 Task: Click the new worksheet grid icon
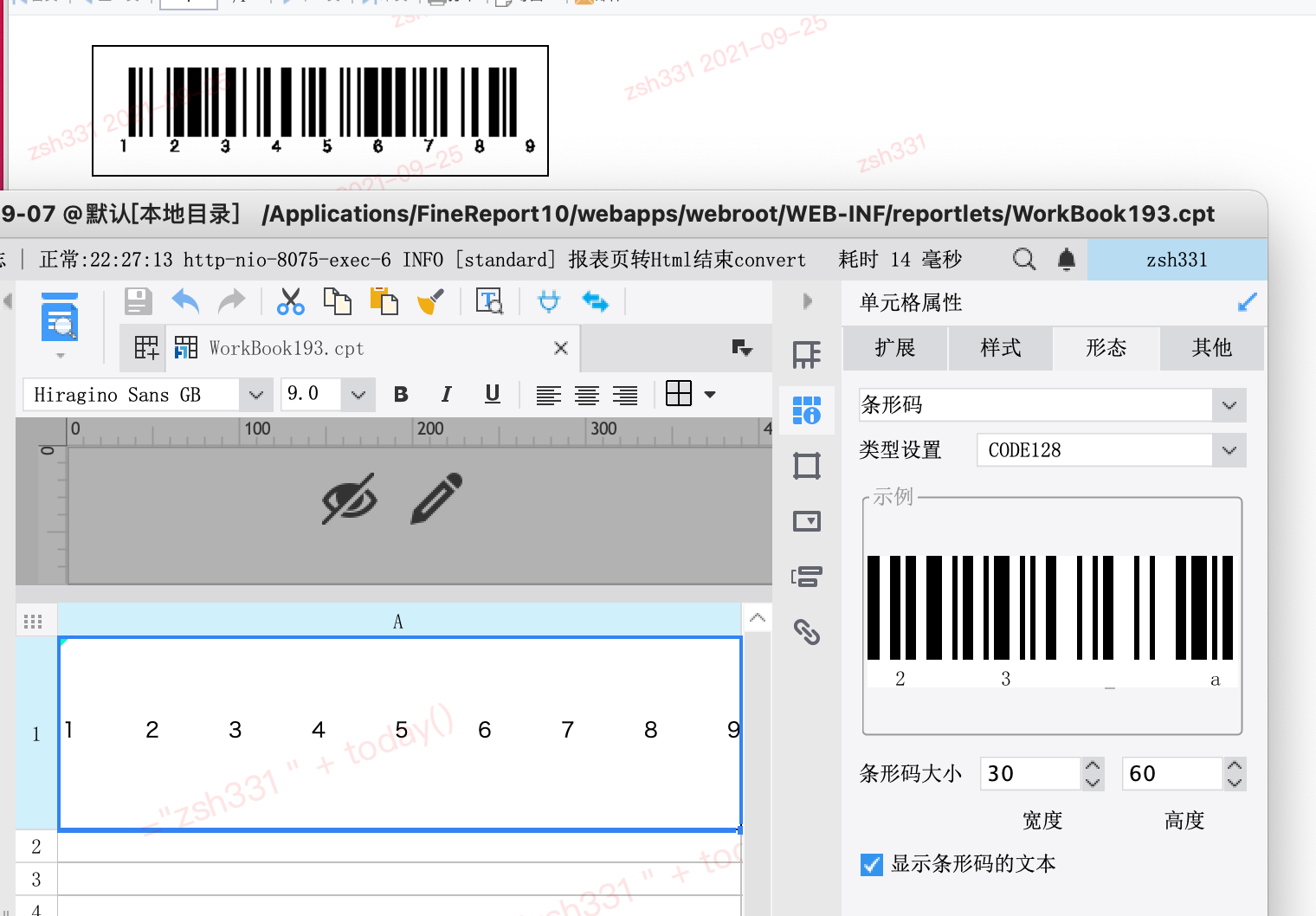[146, 348]
